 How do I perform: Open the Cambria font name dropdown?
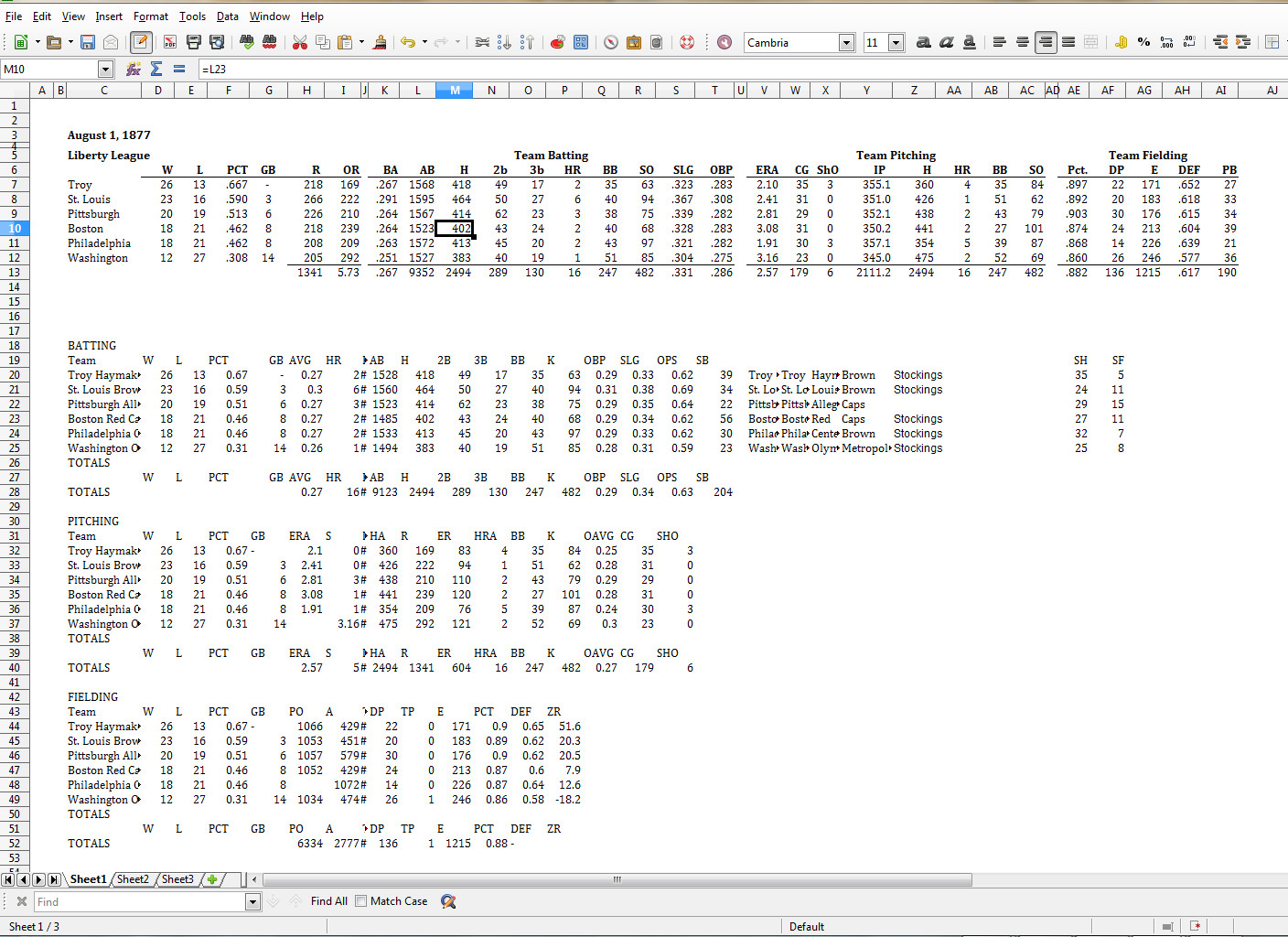[x=845, y=42]
